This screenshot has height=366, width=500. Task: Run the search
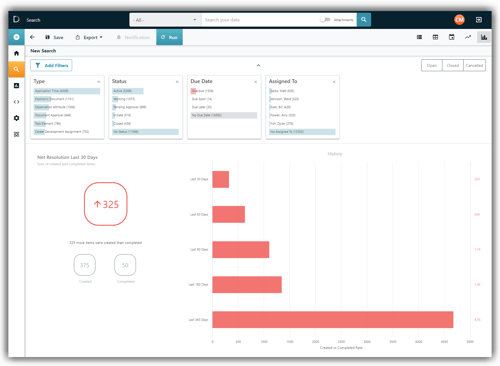click(x=169, y=37)
